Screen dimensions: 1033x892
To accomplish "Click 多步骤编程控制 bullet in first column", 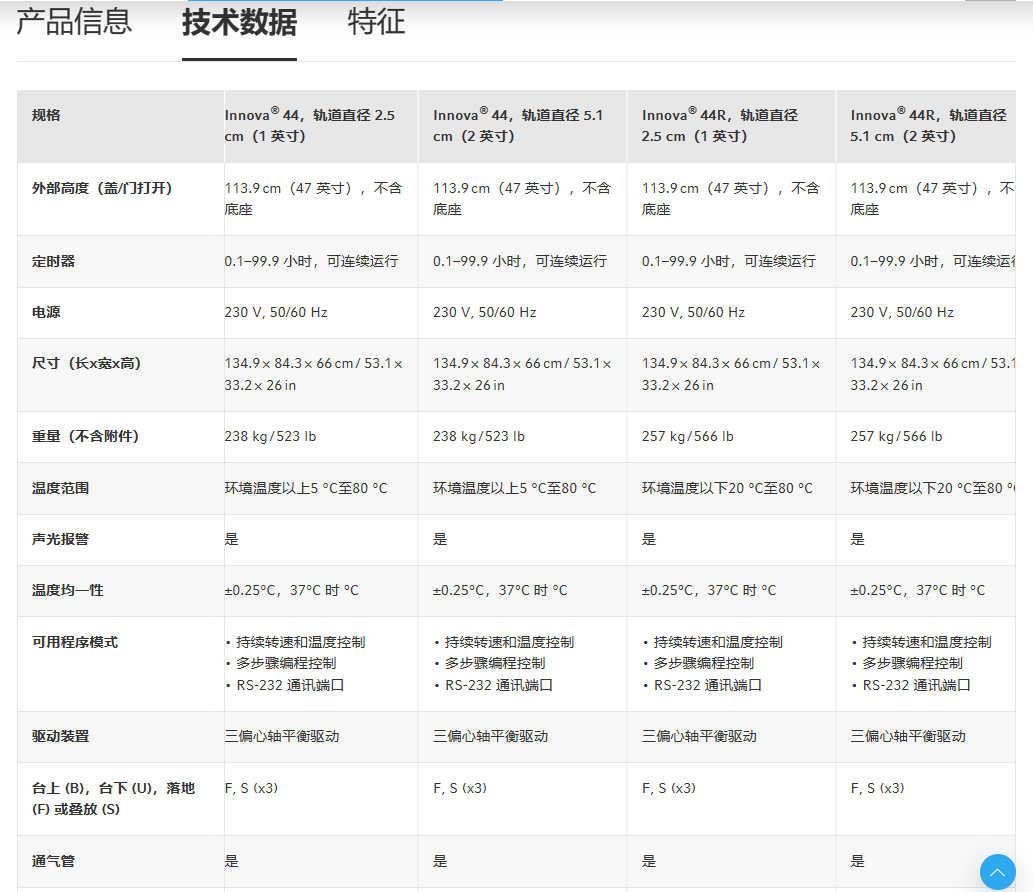I will (286, 663).
